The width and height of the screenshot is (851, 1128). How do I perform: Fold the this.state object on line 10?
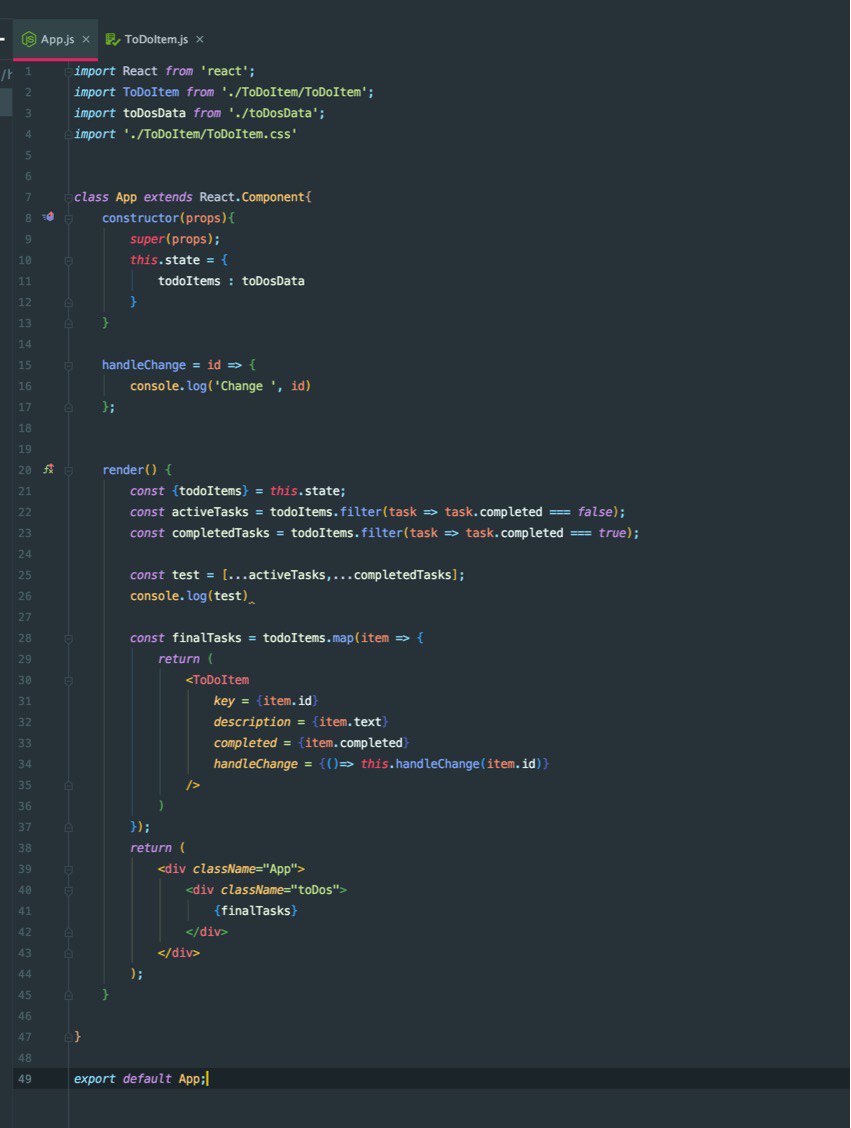68,260
